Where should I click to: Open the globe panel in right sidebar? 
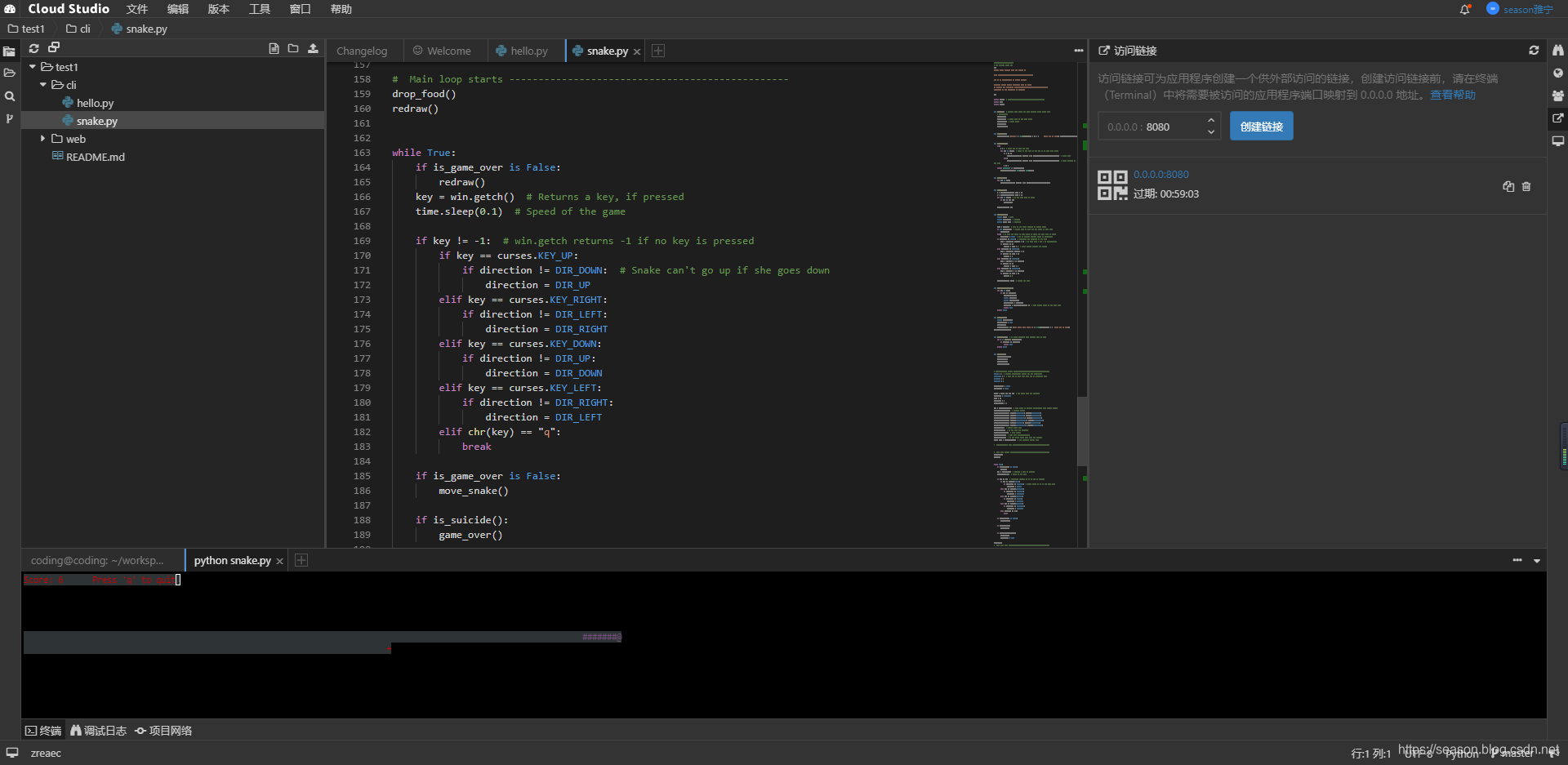click(x=1558, y=73)
